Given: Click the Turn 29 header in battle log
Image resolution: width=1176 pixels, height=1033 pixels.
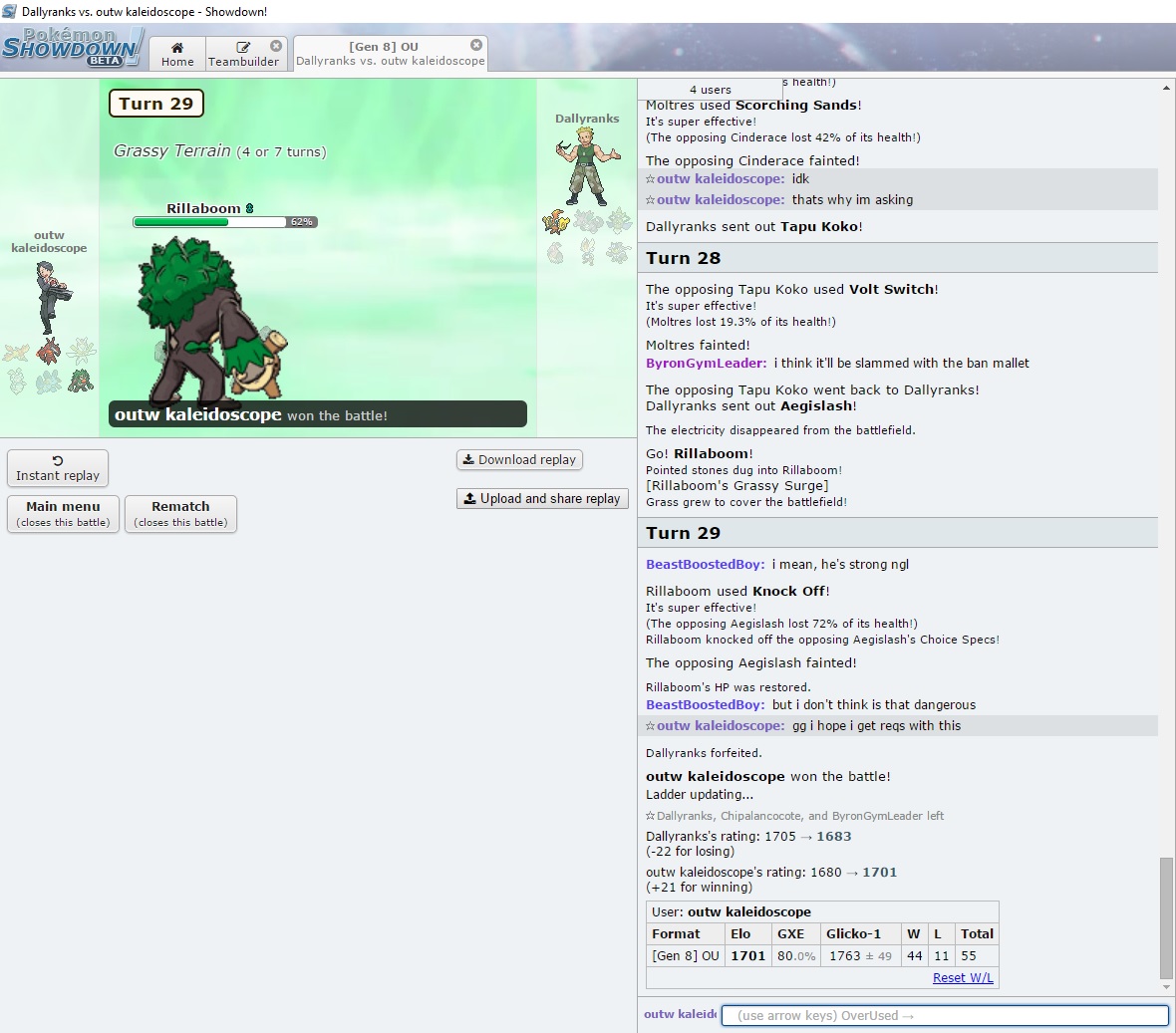Looking at the screenshot, I should [x=898, y=533].
